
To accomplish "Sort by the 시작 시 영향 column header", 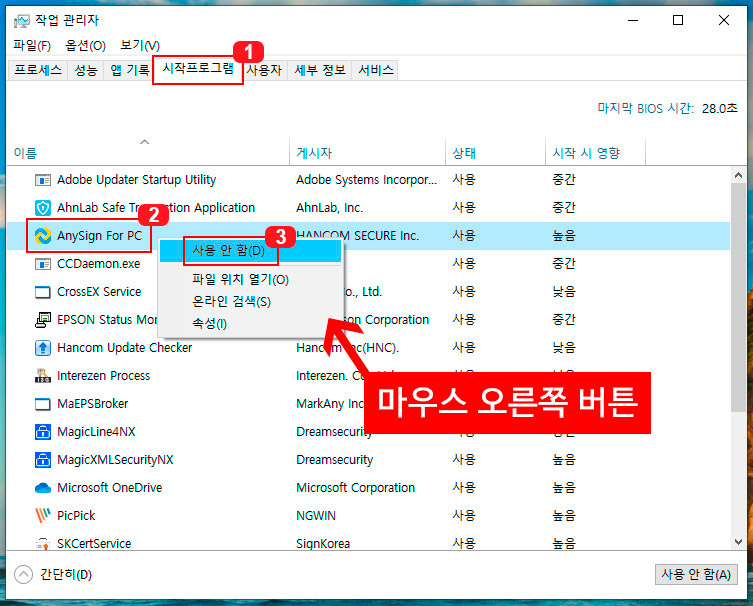I will [595, 153].
